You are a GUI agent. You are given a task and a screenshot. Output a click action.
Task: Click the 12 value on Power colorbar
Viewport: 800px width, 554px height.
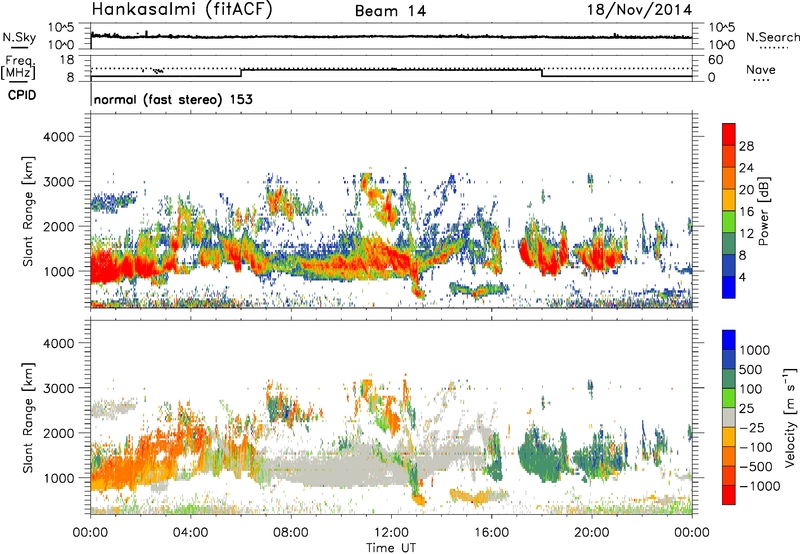tap(746, 234)
